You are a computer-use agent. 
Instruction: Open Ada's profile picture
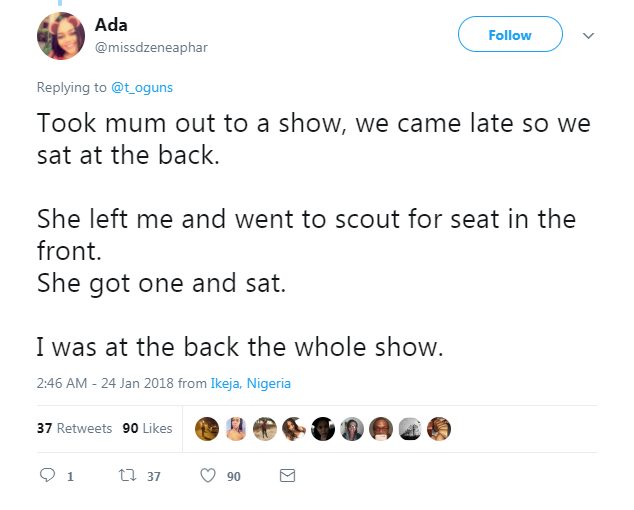60,36
